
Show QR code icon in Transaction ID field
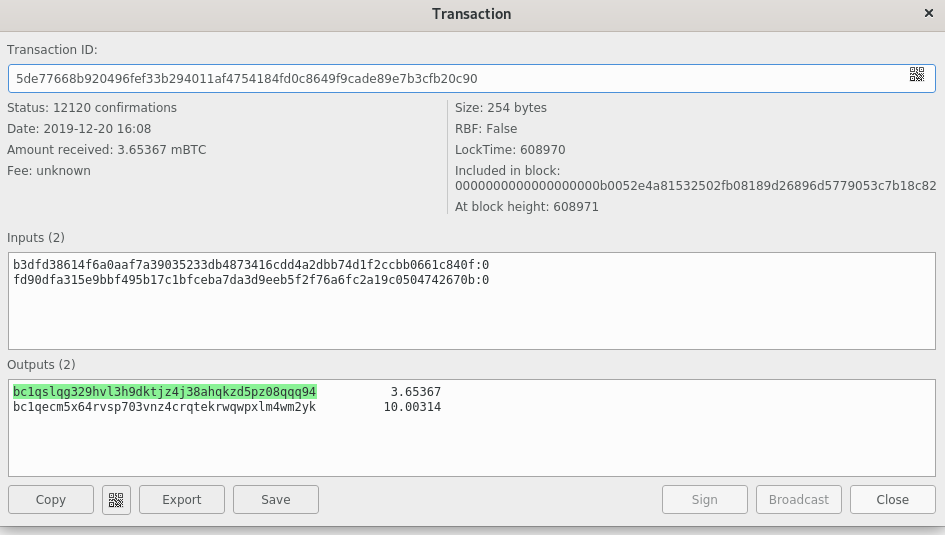click(917, 74)
